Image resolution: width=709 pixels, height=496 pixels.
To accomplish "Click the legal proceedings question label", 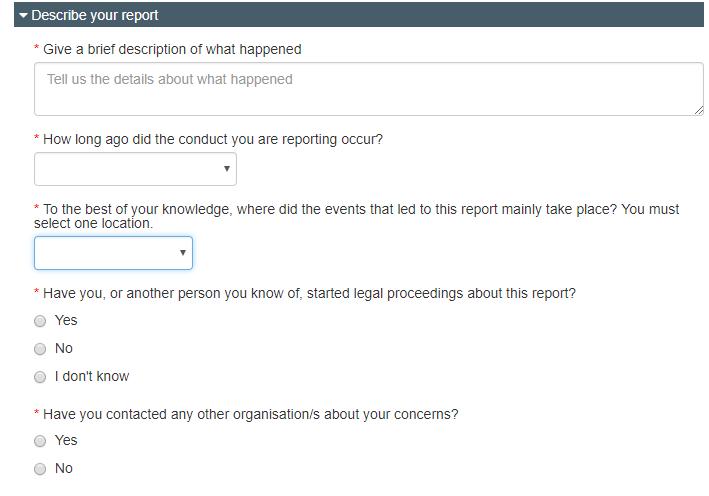I will point(309,293).
